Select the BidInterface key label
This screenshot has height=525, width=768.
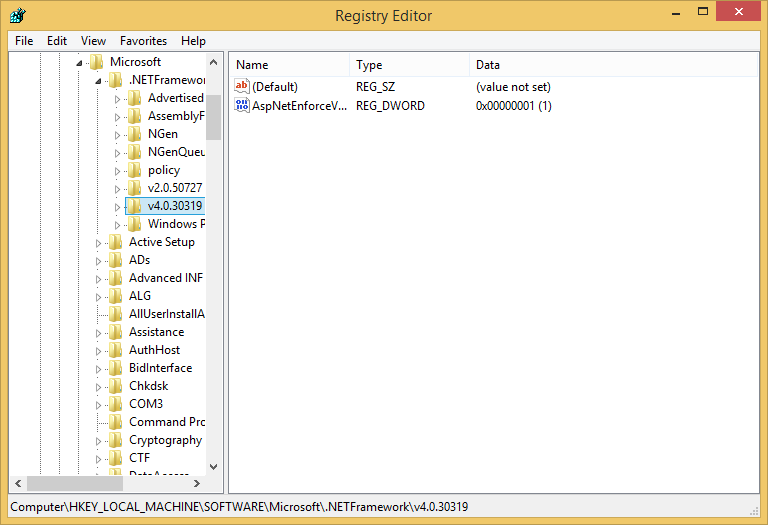click(x=161, y=368)
